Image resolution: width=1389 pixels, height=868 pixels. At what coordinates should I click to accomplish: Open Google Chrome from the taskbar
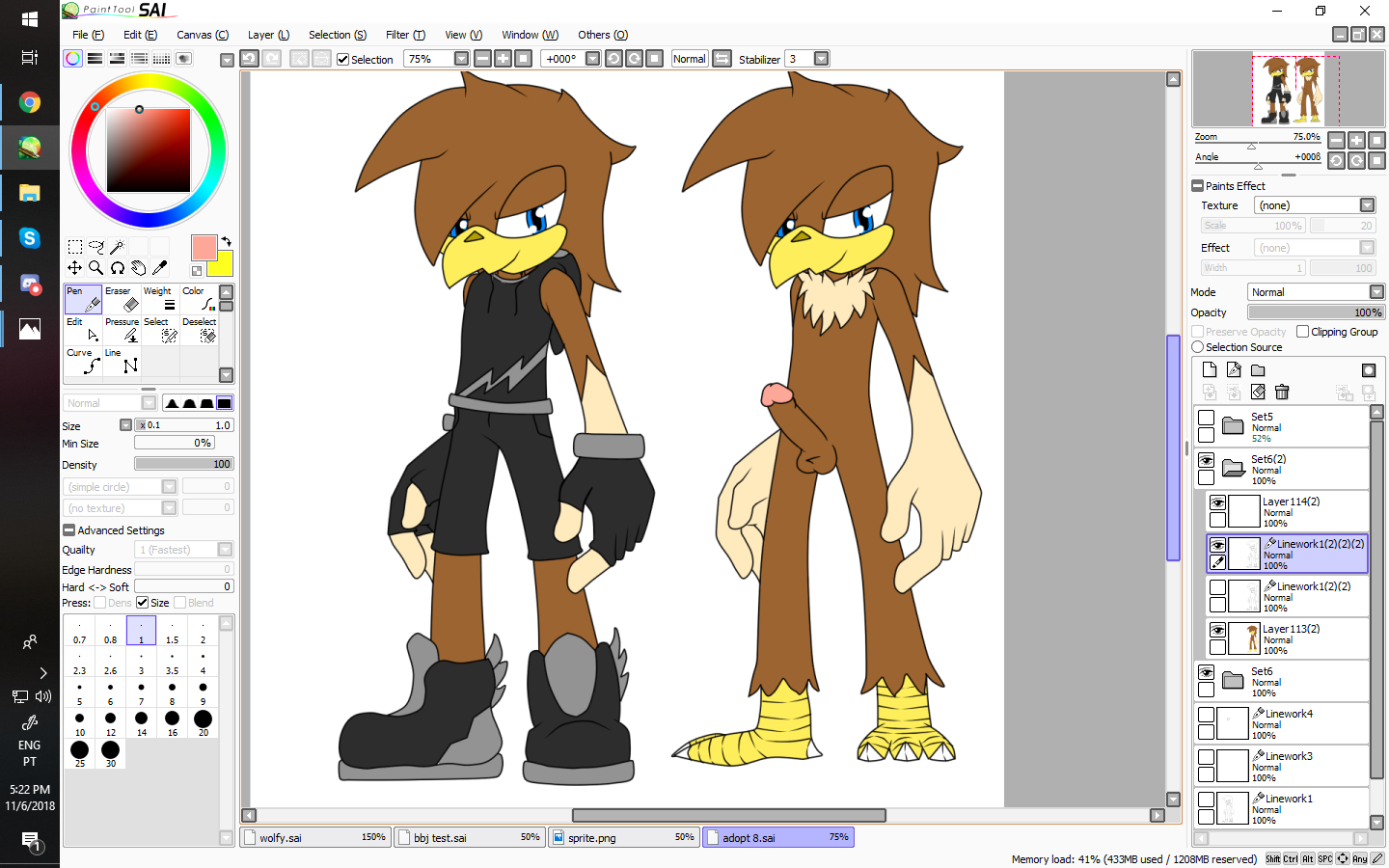pyautogui.click(x=30, y=102)
